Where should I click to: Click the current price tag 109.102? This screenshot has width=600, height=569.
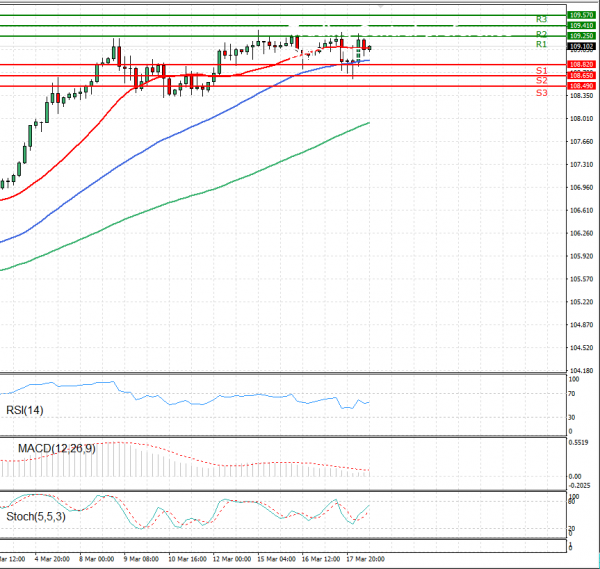(x=581, y=46)
